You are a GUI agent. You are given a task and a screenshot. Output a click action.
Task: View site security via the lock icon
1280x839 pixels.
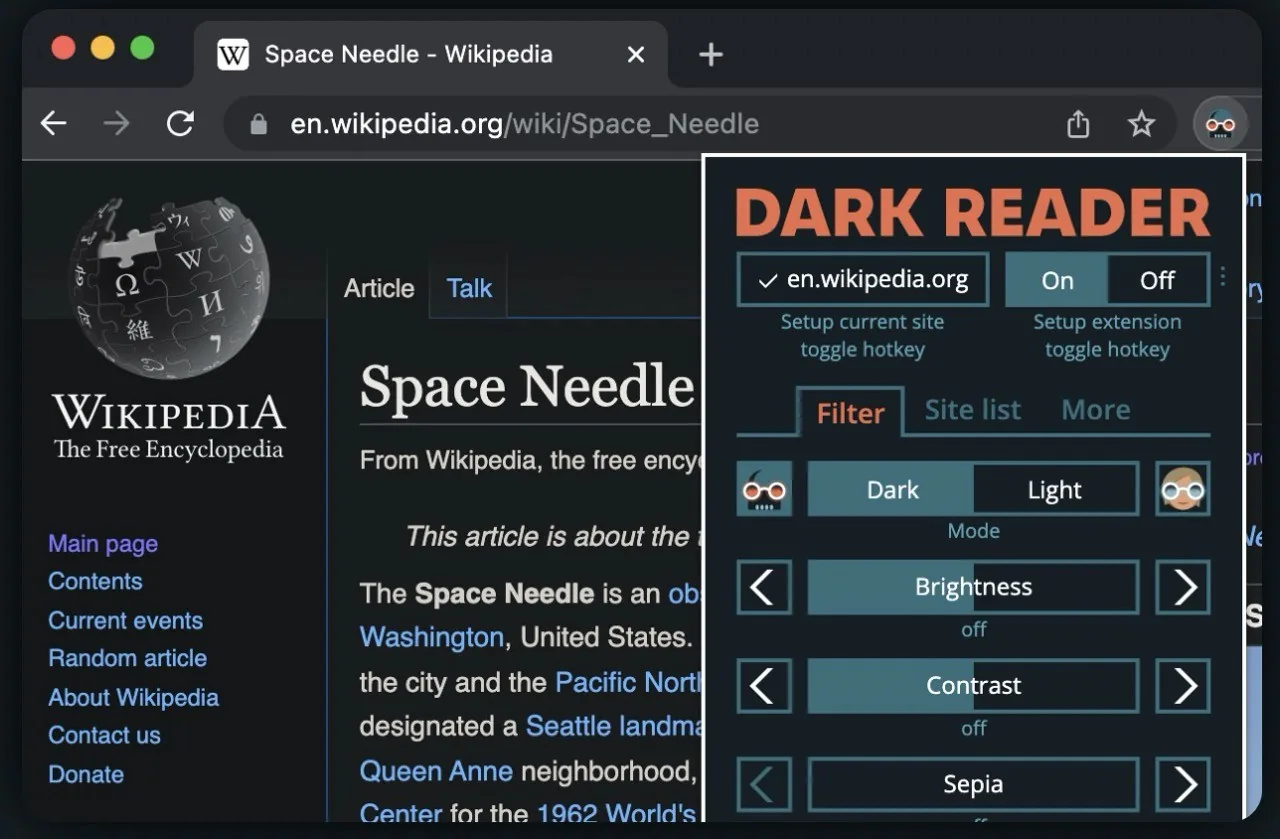click(259, 124)
